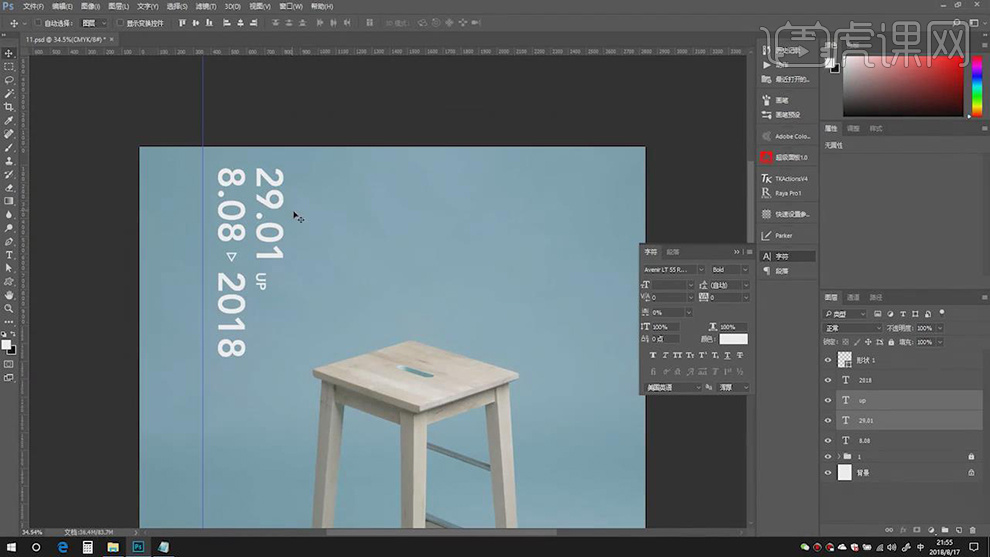Open the layer filter type dropdown

click(x=845, y=314)
